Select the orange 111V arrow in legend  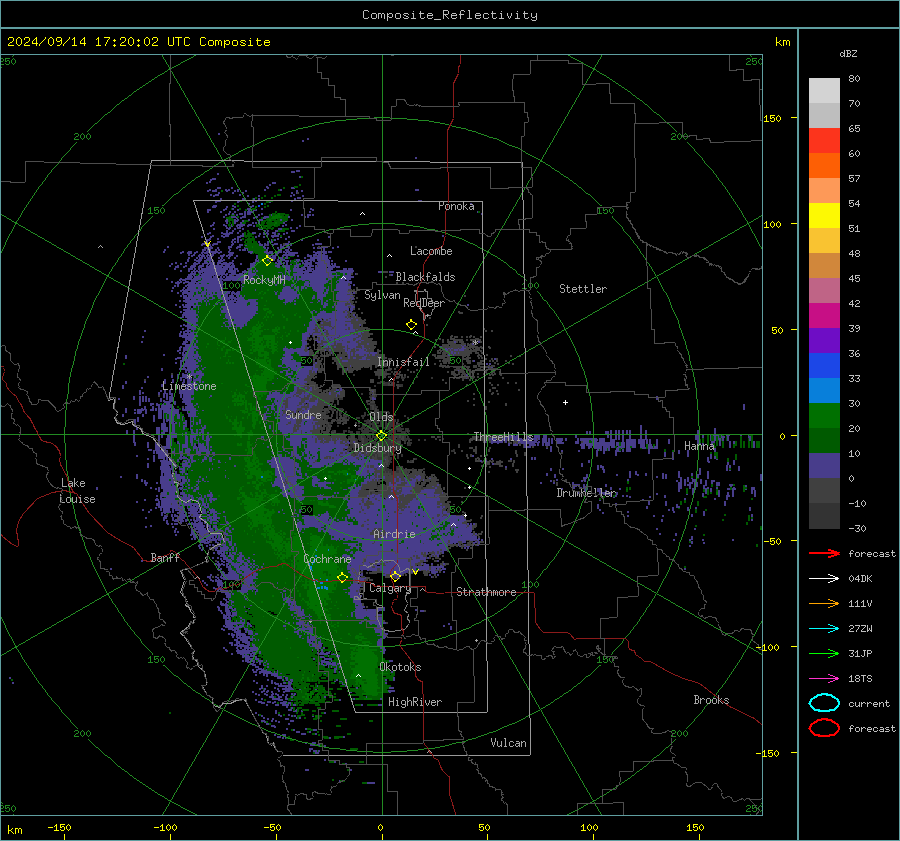[x=824, y=603]
